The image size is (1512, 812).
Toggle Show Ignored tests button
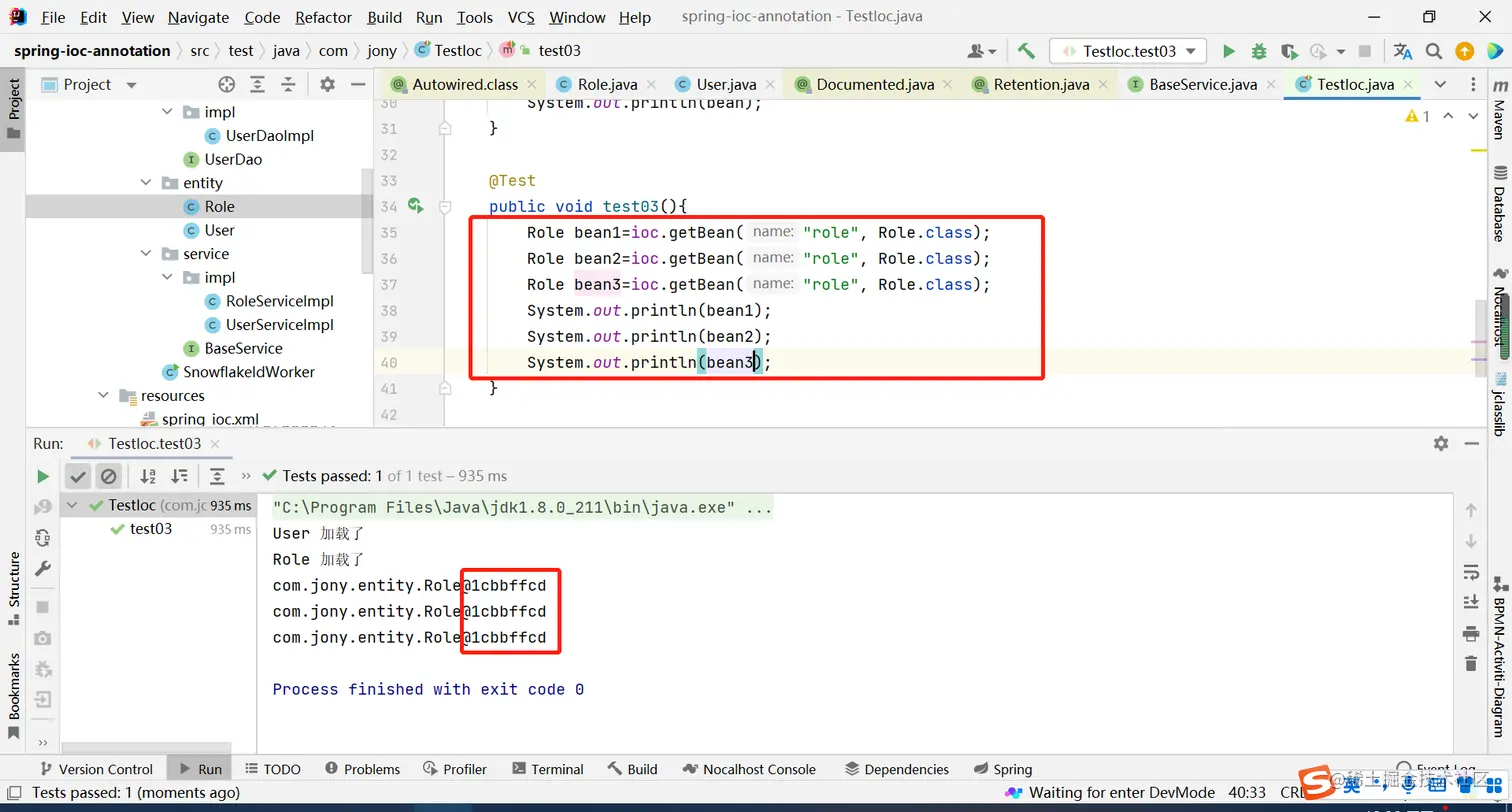109,476
